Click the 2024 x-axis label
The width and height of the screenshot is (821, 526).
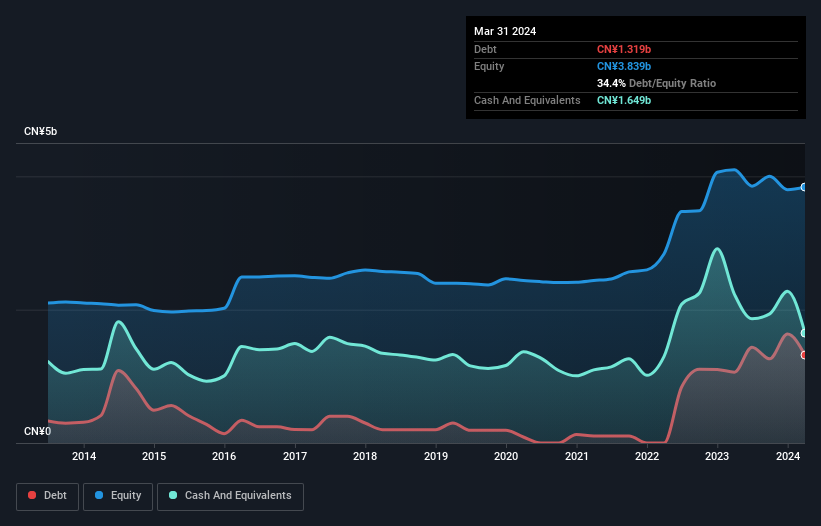tap(788, 456)
